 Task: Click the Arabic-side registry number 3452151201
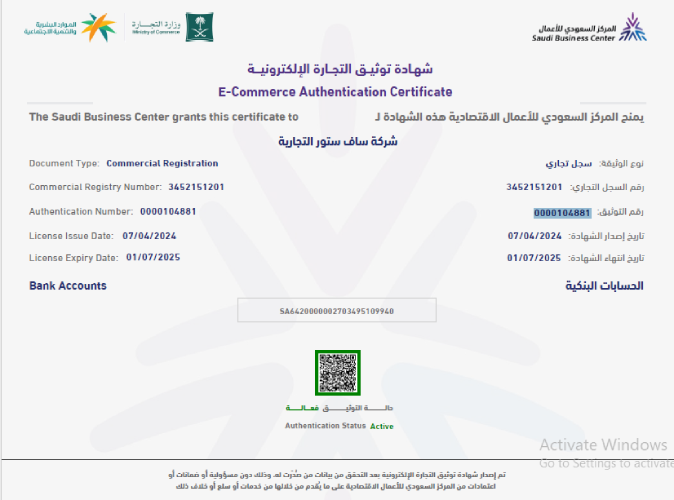pyautogui.click(x=534, y=187)
